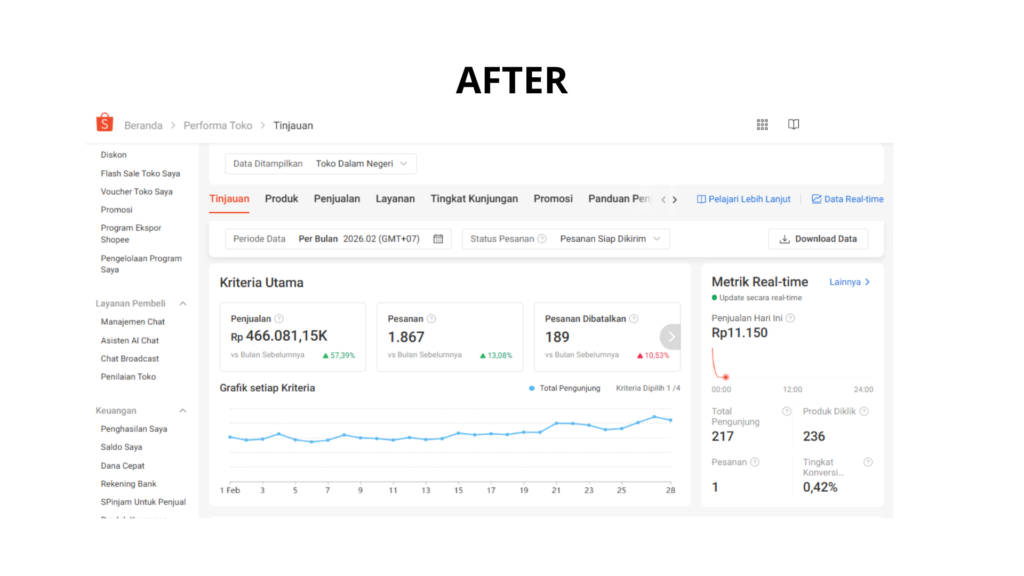
Task: Open Toko Dalam Negeri dropdown
Action: click(361, 163)
